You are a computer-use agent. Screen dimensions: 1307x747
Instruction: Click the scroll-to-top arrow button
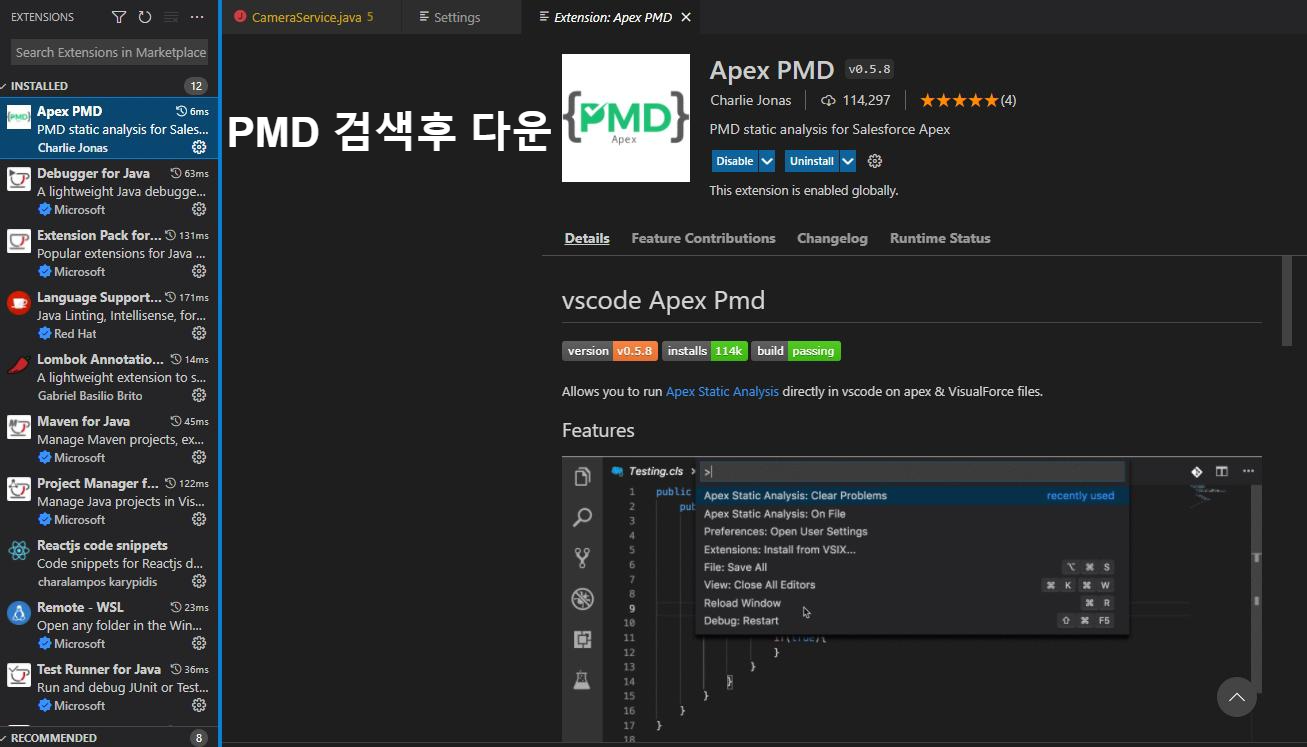[1237, 697]
